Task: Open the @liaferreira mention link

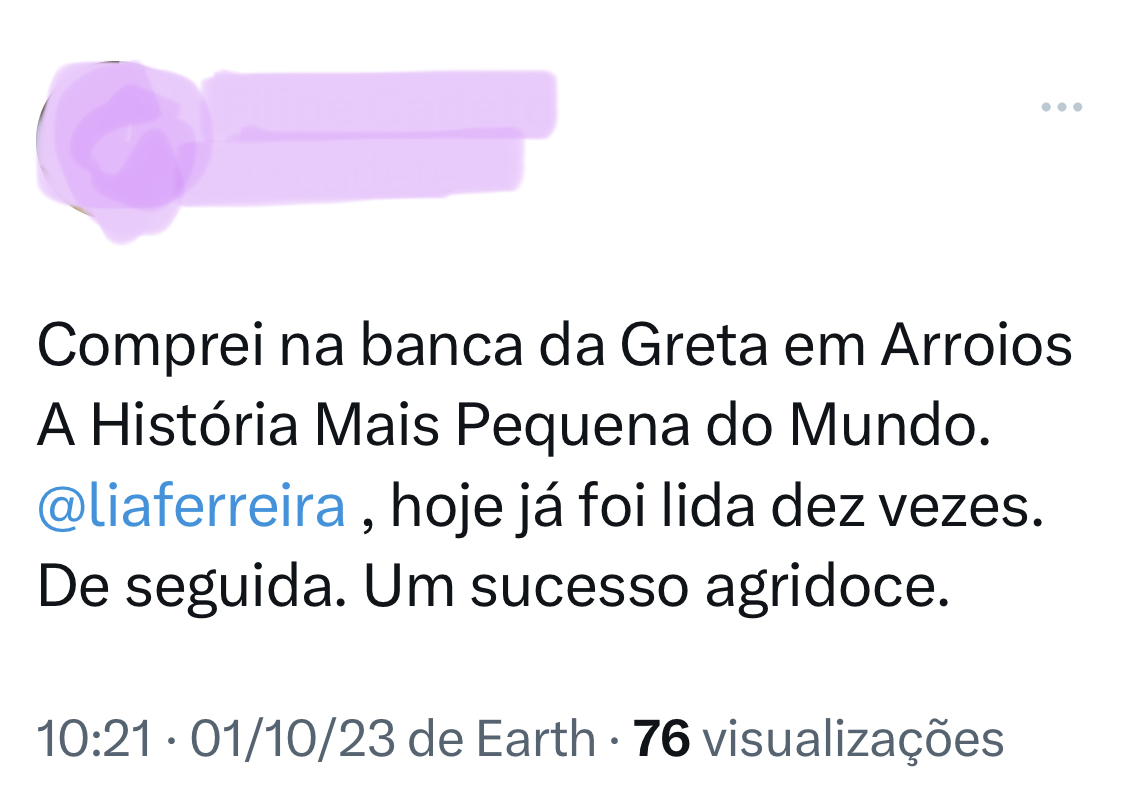Action: [x=191, y=508]
